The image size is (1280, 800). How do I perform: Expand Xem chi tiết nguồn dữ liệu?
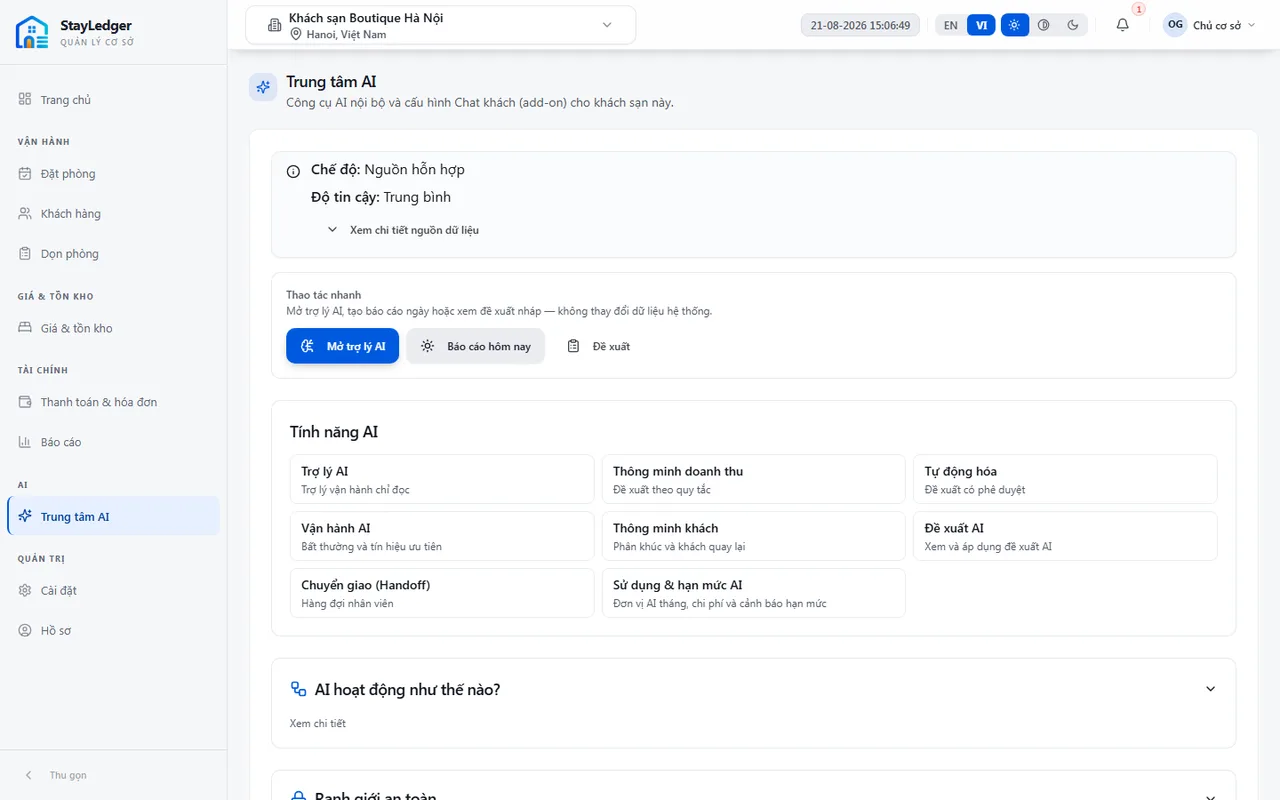(404, 230)
